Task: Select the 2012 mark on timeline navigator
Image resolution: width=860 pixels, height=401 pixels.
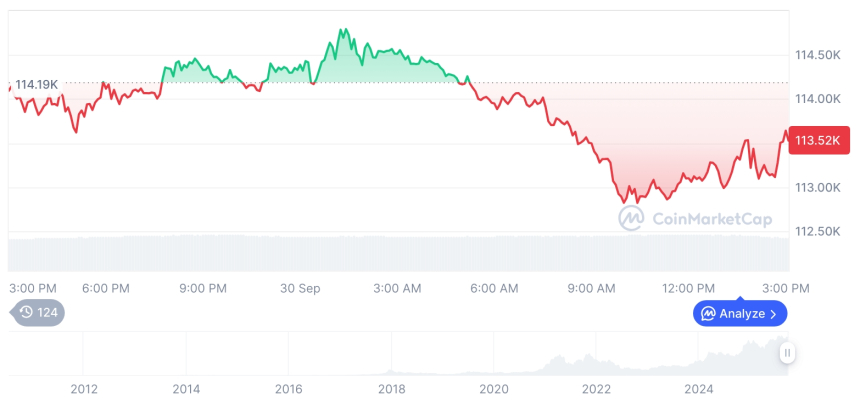Action: point(84,389)
